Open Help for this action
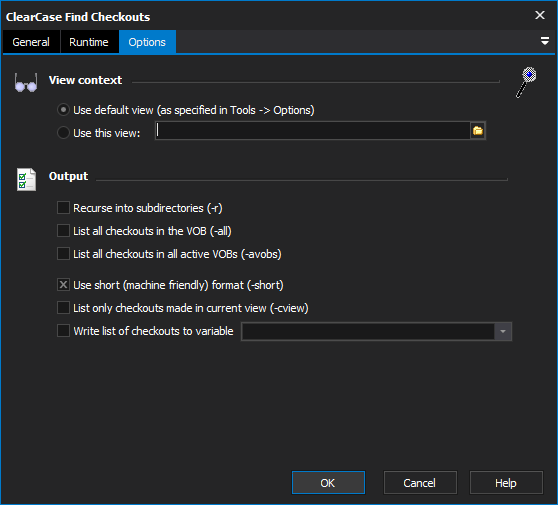558x505 pixels. 506,483
